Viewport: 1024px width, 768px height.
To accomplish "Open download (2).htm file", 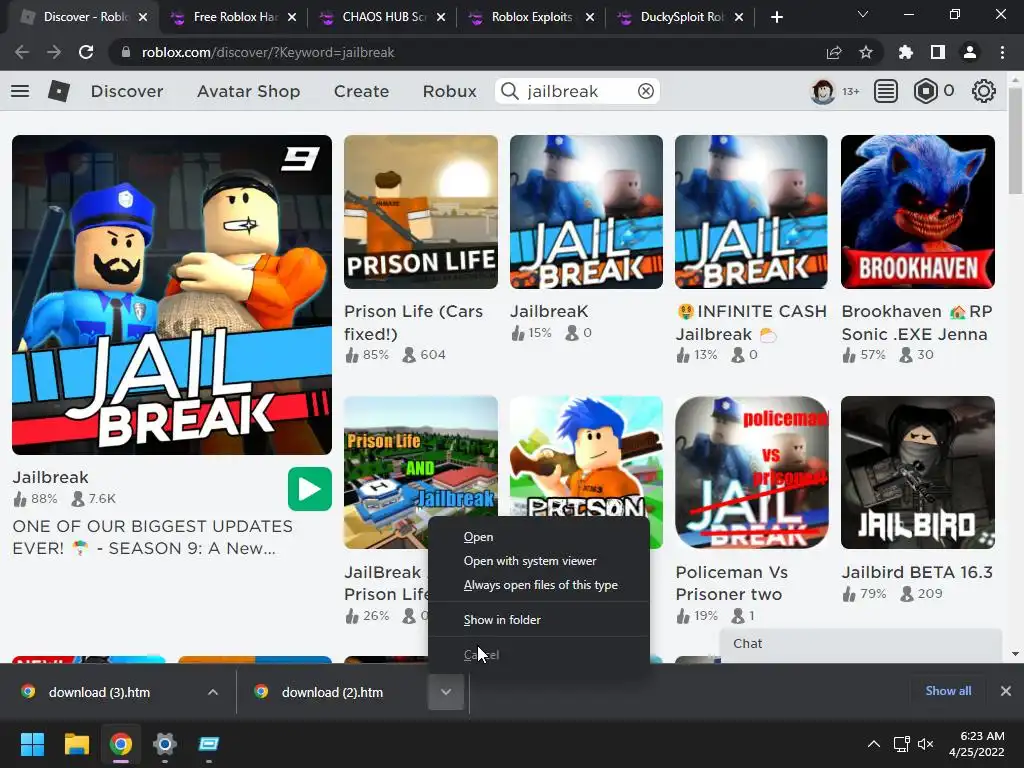I will click(x=332, y=692).
